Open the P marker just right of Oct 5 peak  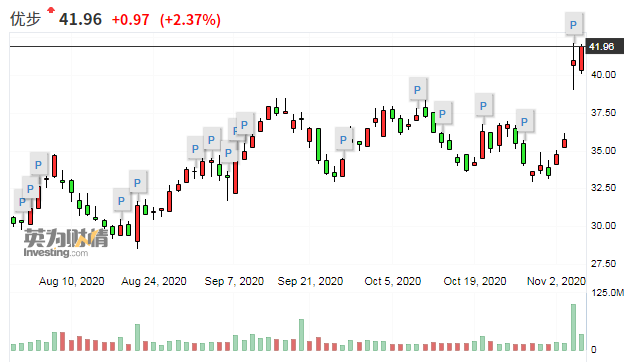(442, 114)
